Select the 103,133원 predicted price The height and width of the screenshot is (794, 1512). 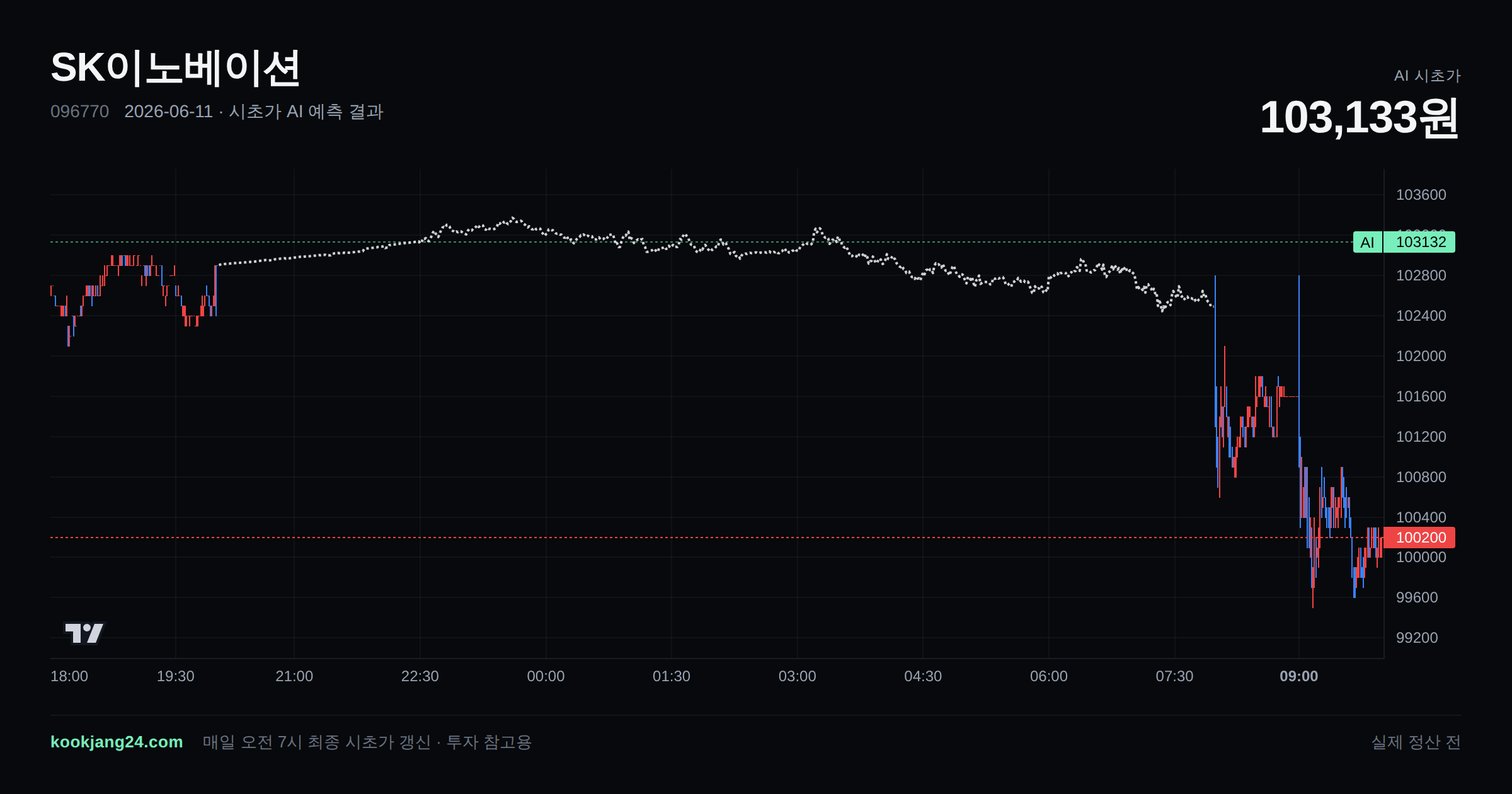point(1360,118)
